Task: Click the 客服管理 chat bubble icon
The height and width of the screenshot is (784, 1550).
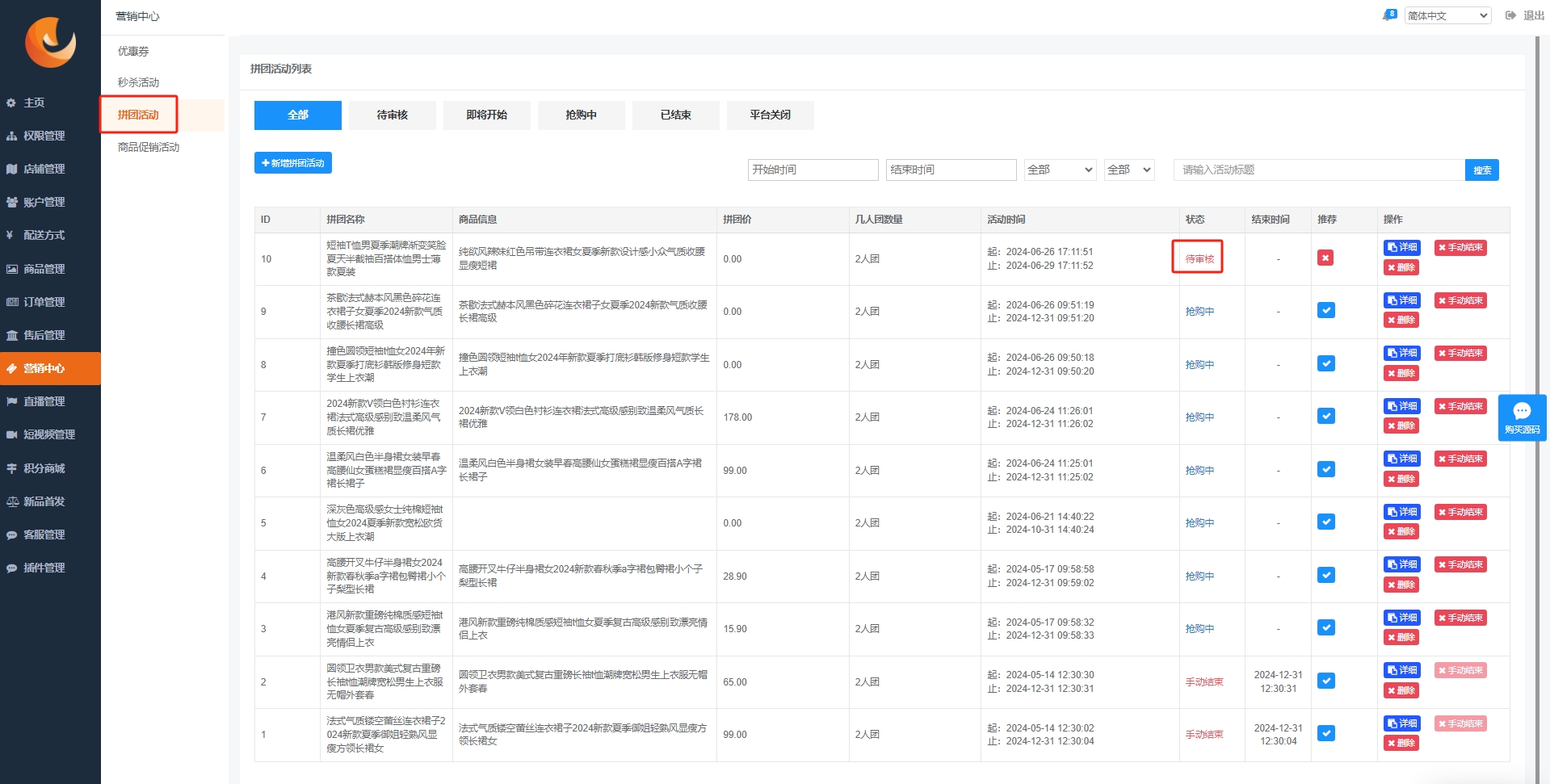Action: click(11, 535)
